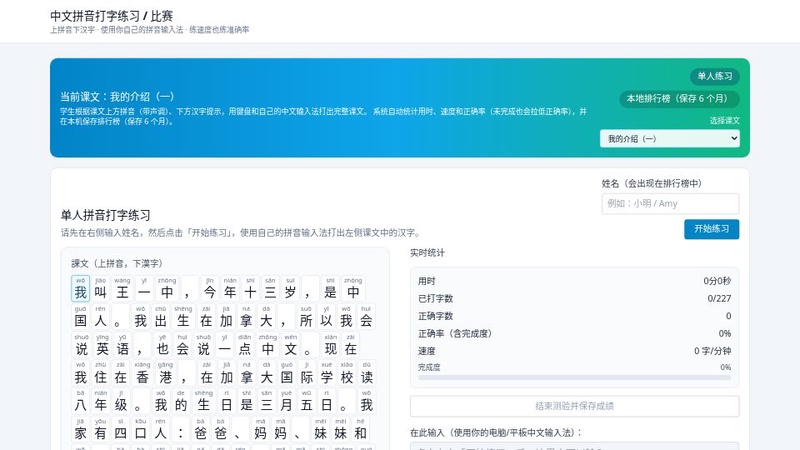800x450 pixels.
Task: Click the character 港 in the lesson
Action: coord(165,373)
